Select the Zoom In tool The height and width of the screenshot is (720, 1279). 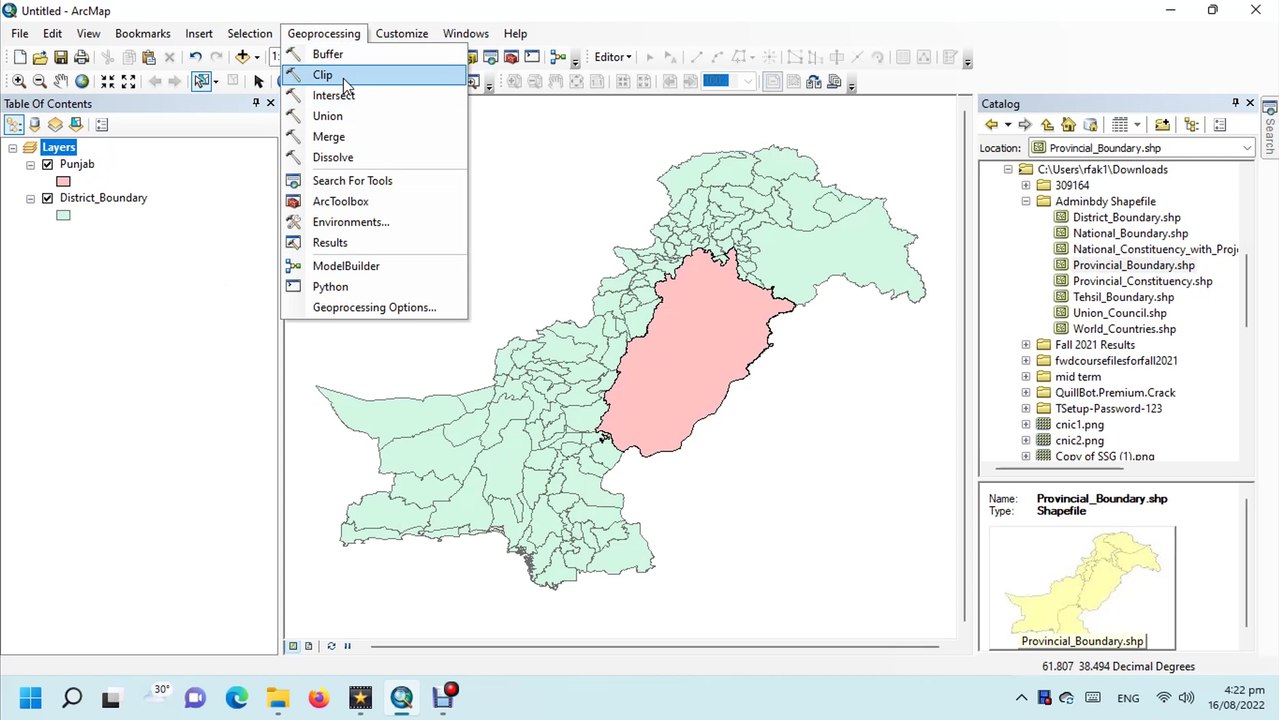19,81
